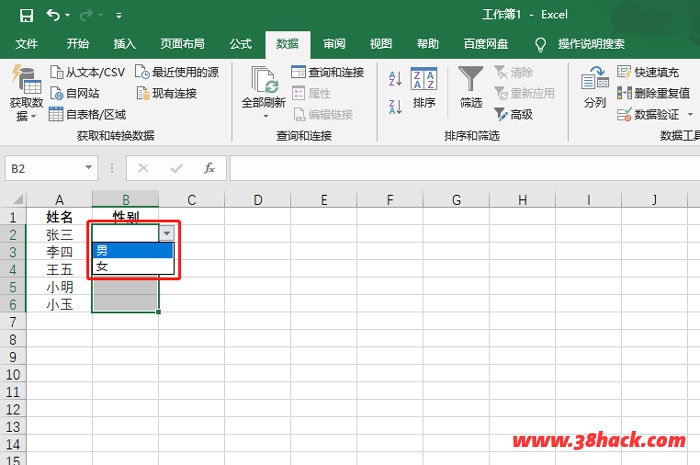The image size is (700, 465).
Task: Click the 筛选 (Filter) funnel icon
Action: [x=471, y=80]
